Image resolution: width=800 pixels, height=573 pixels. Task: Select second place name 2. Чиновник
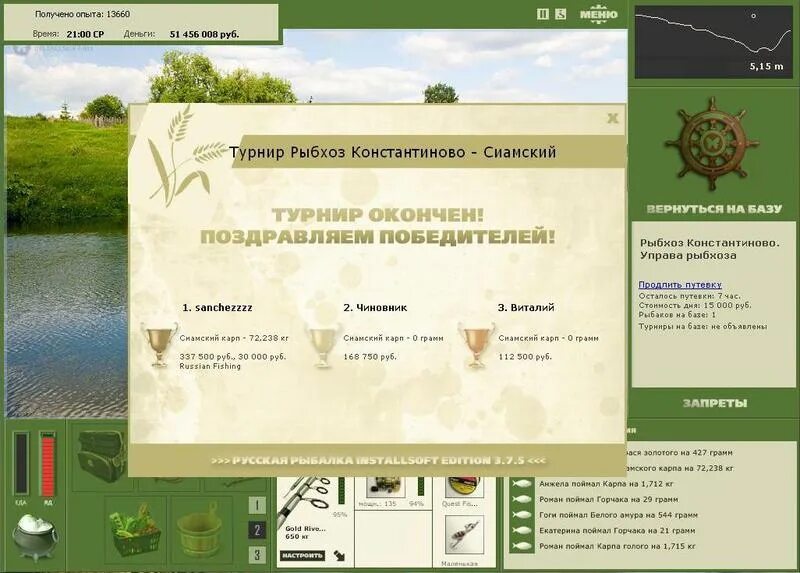pyautogui.click(x=375, y=307)
